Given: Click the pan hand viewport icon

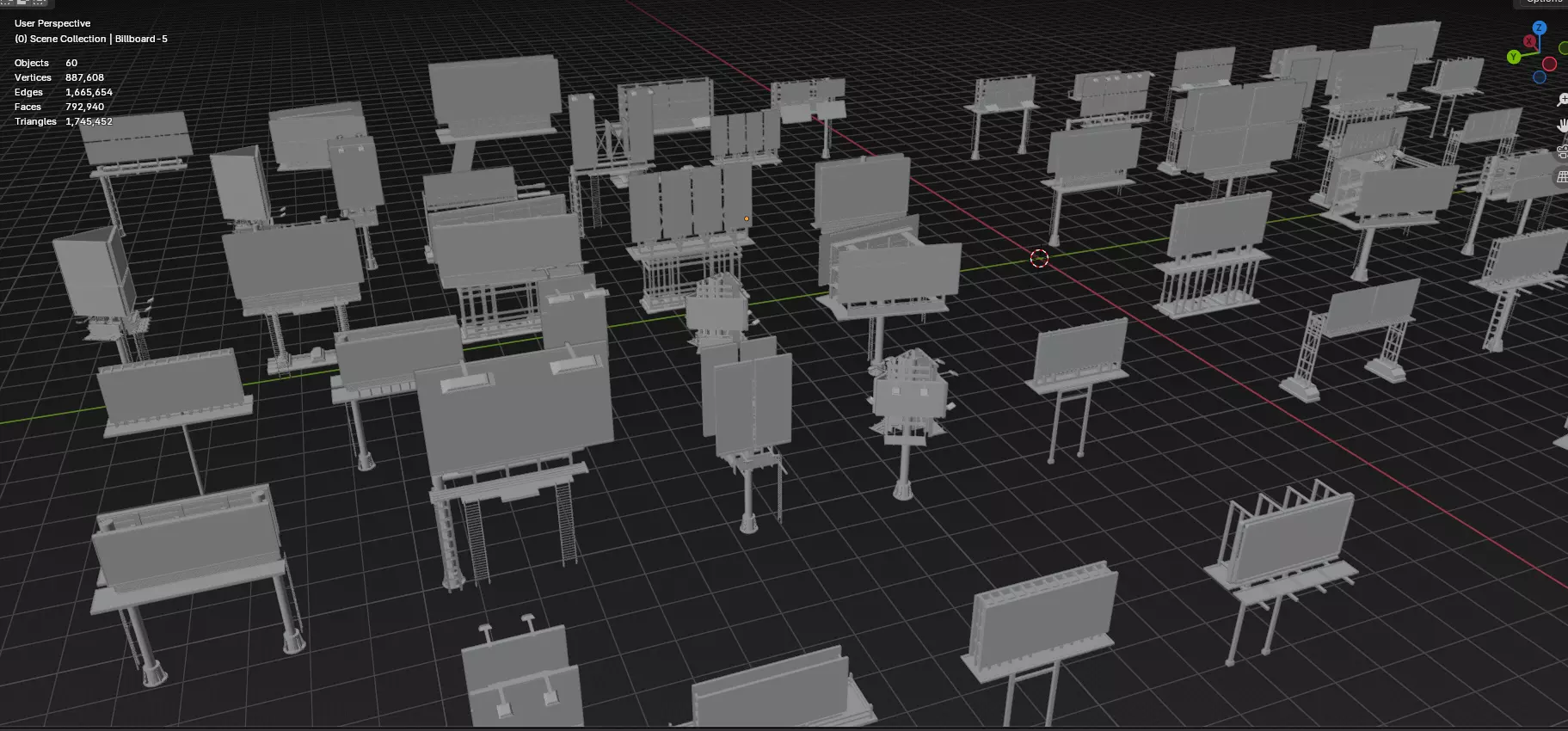Looking at the screenshot, I should pyautogui.click(x=1563, y=126).
